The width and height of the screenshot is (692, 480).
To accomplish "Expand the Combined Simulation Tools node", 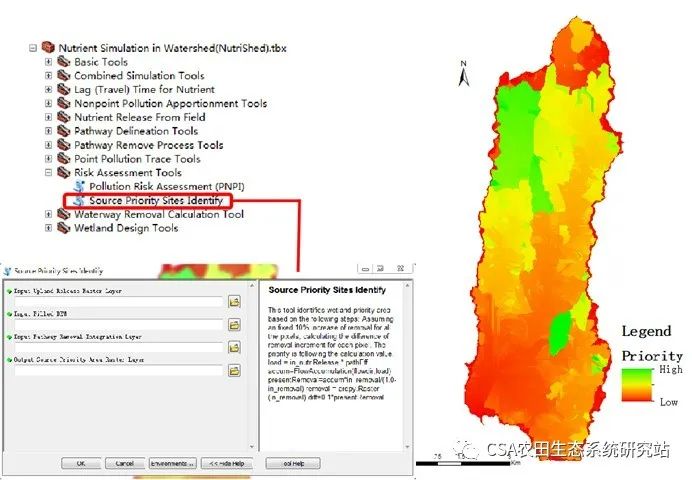I will click(49, 76).
